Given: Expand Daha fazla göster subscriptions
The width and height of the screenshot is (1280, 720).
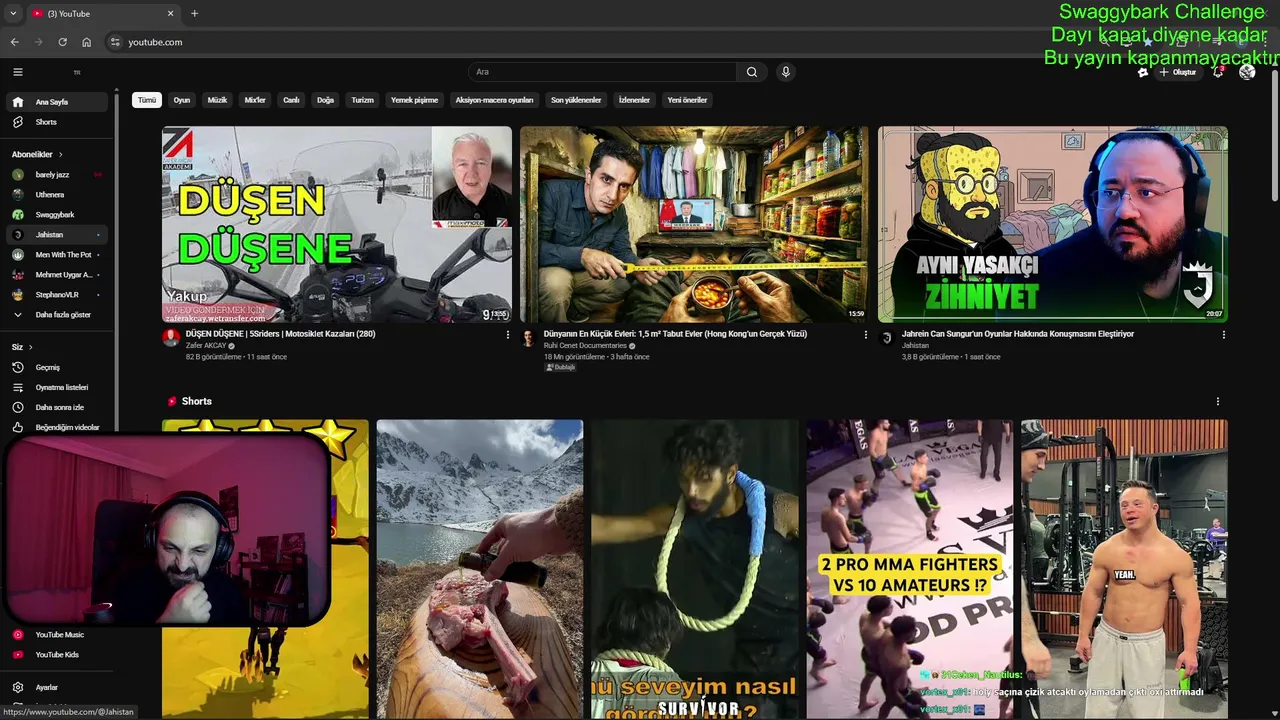Looking at the screenshot, I should 58,315.
